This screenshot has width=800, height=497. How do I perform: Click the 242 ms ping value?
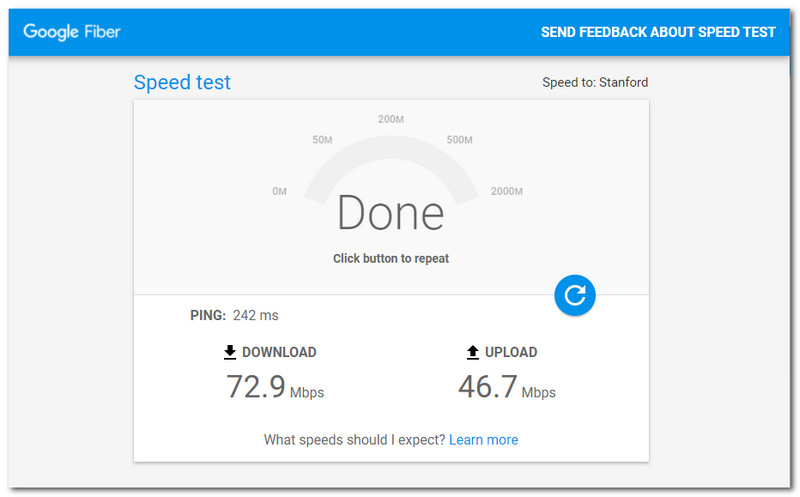coord(255,316)
